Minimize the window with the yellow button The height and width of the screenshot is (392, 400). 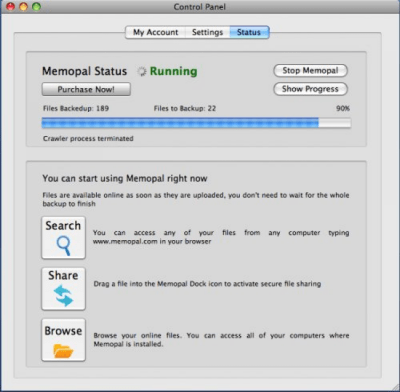tap(23, 7)
